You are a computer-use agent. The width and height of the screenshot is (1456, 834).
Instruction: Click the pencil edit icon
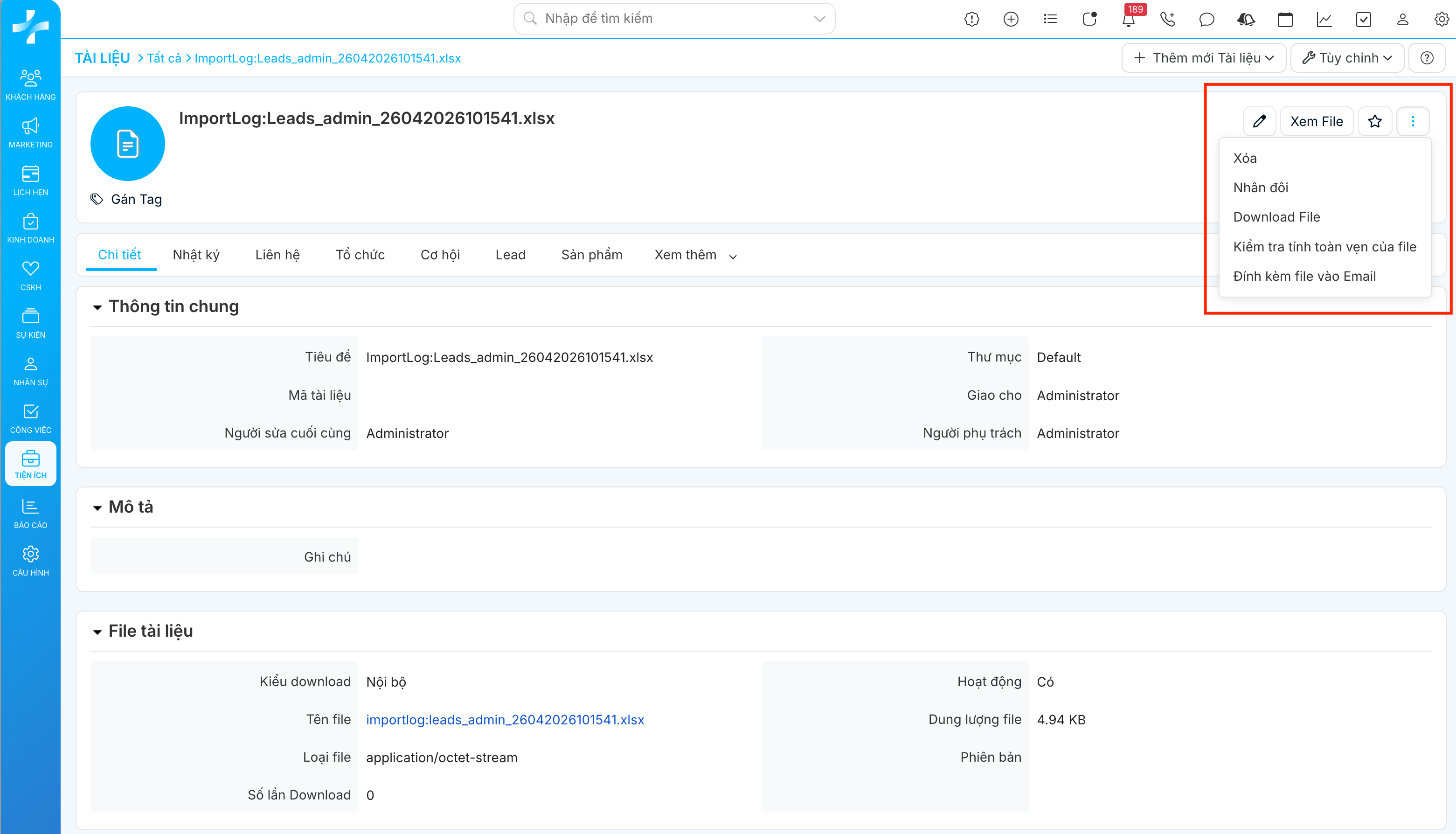click(x=1259, y=121)
